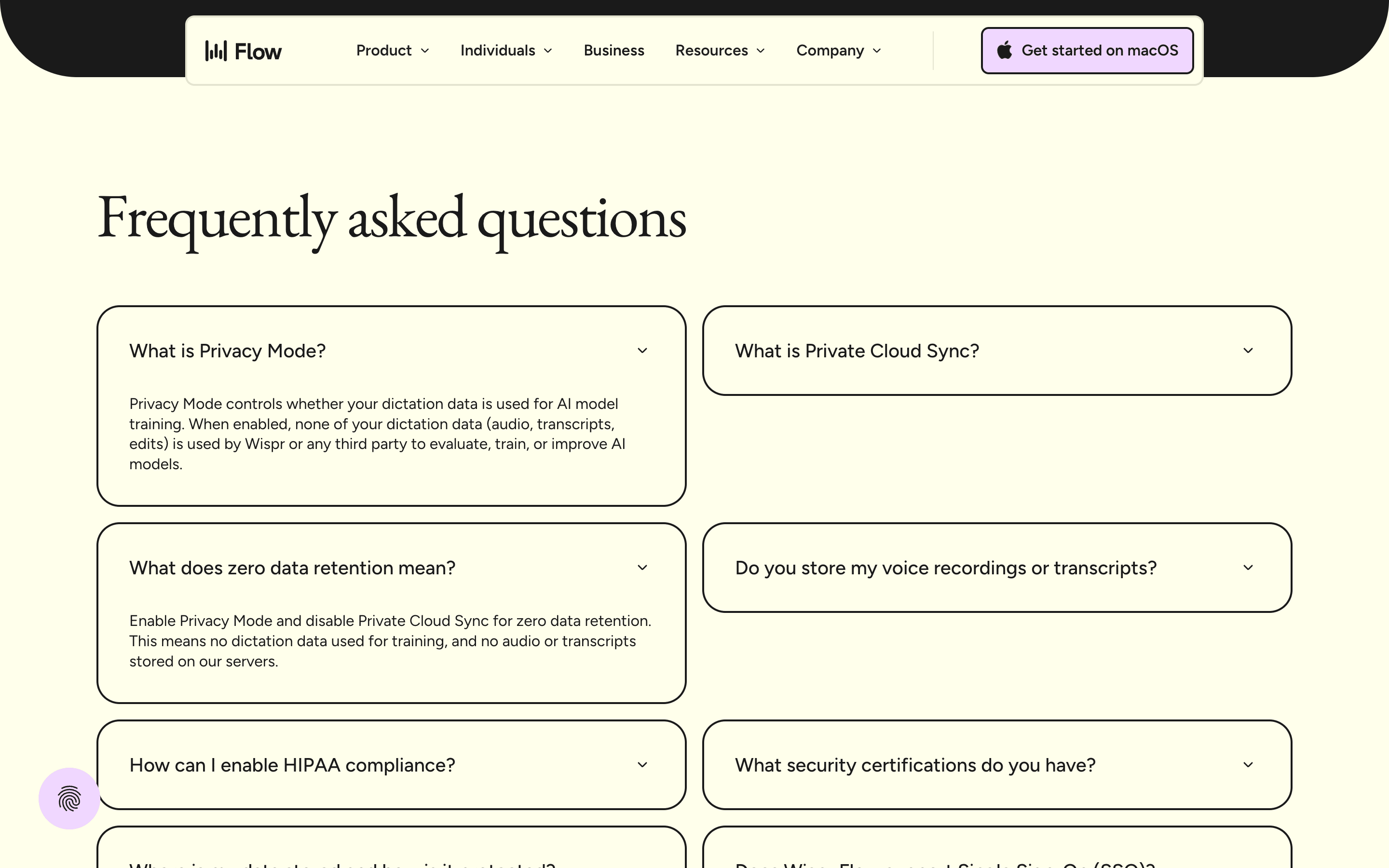
Task: Collapse the Privacy Mode answer chevron
Action: [642, 351]
